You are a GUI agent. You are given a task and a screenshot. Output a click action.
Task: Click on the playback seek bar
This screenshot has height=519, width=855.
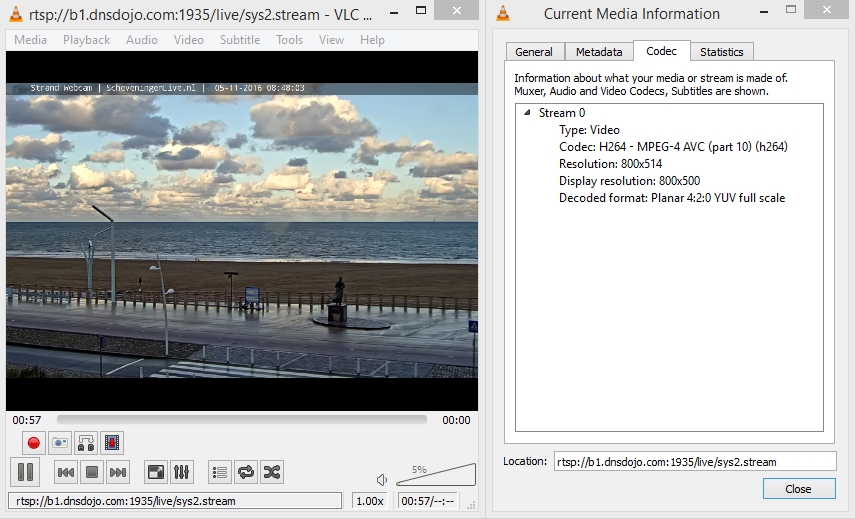pyautogui.click(x=242, y=420)
